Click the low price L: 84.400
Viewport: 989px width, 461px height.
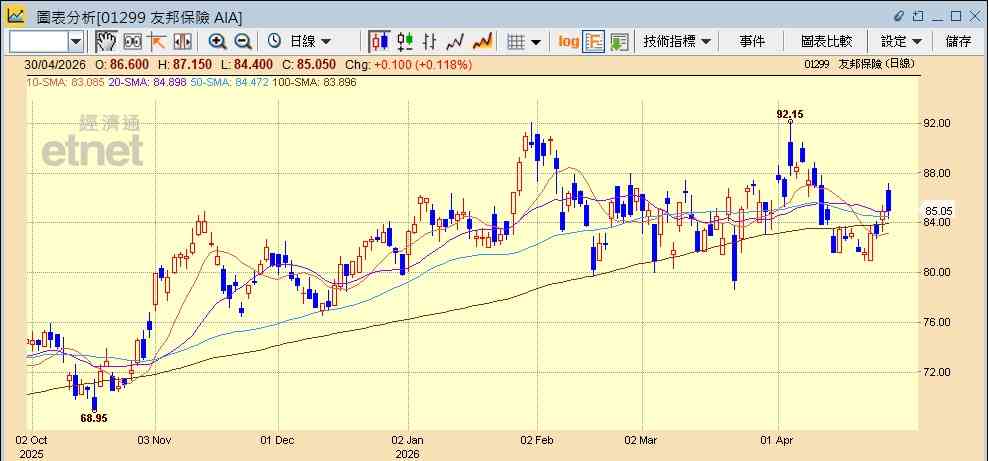[x=247, y=64]
